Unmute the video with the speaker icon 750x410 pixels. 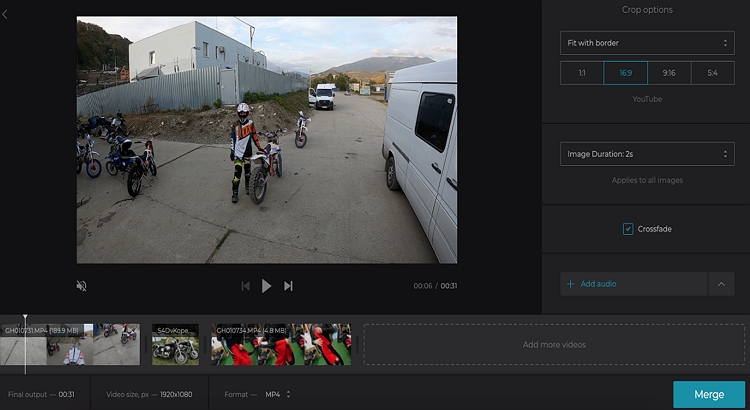[x=82, y=286]
